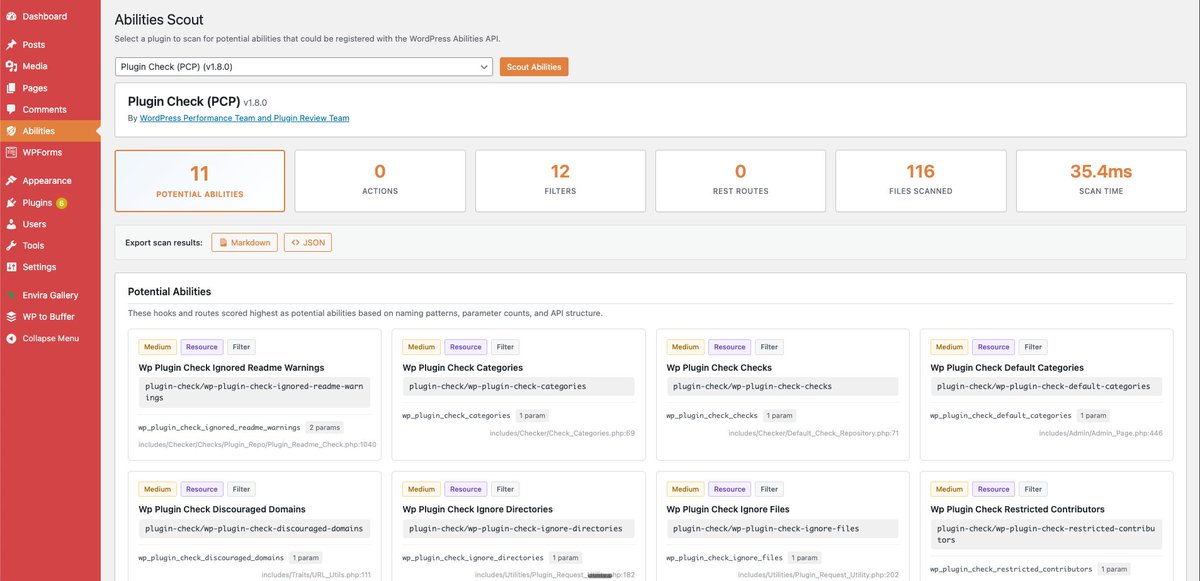The height and width of the screenshot is (581, 1200).
Task: Click the Settings icon in sidebar
Action: [11, 267]
